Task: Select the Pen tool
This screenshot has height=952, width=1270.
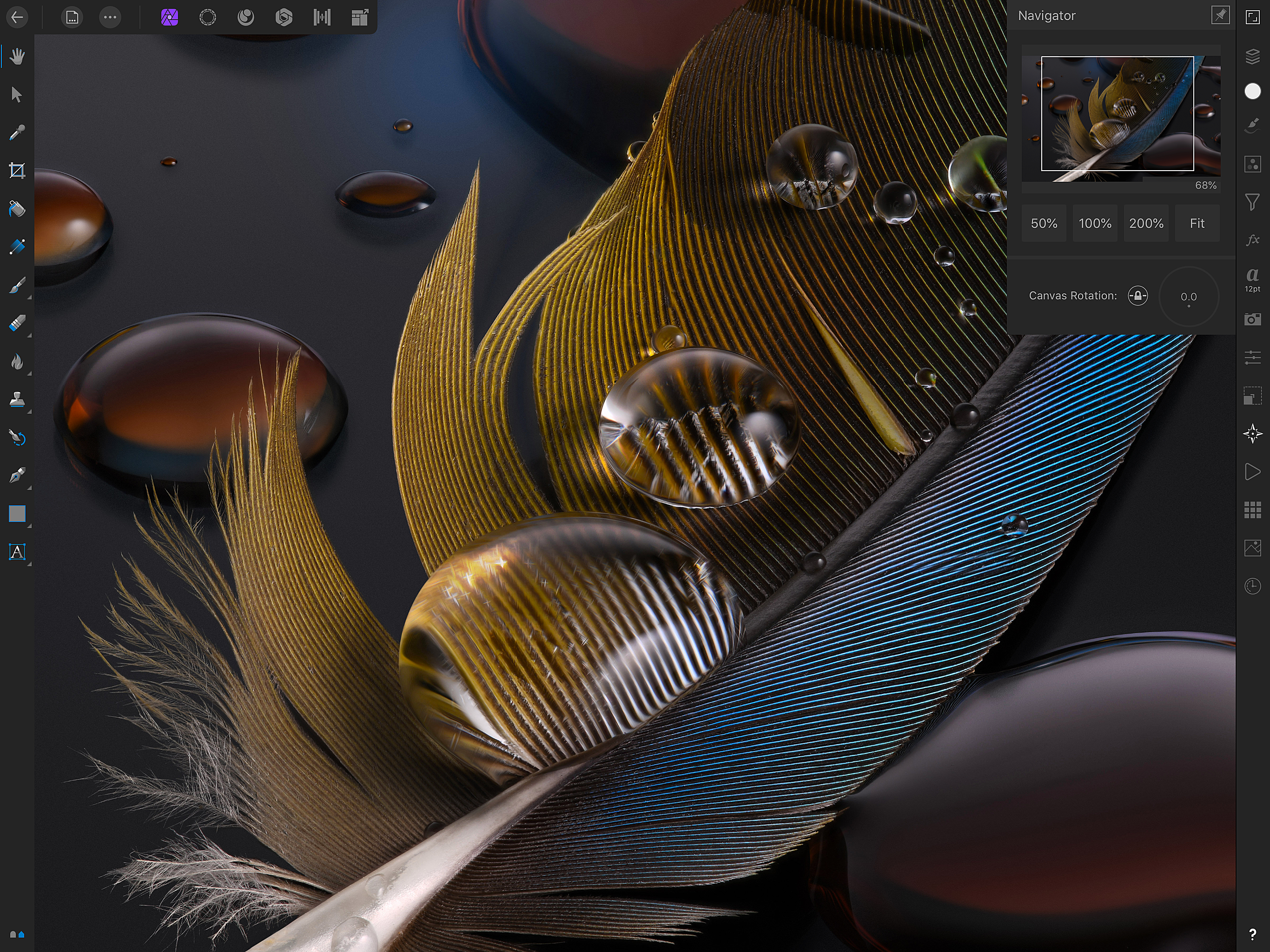Action: coord(17,476)
